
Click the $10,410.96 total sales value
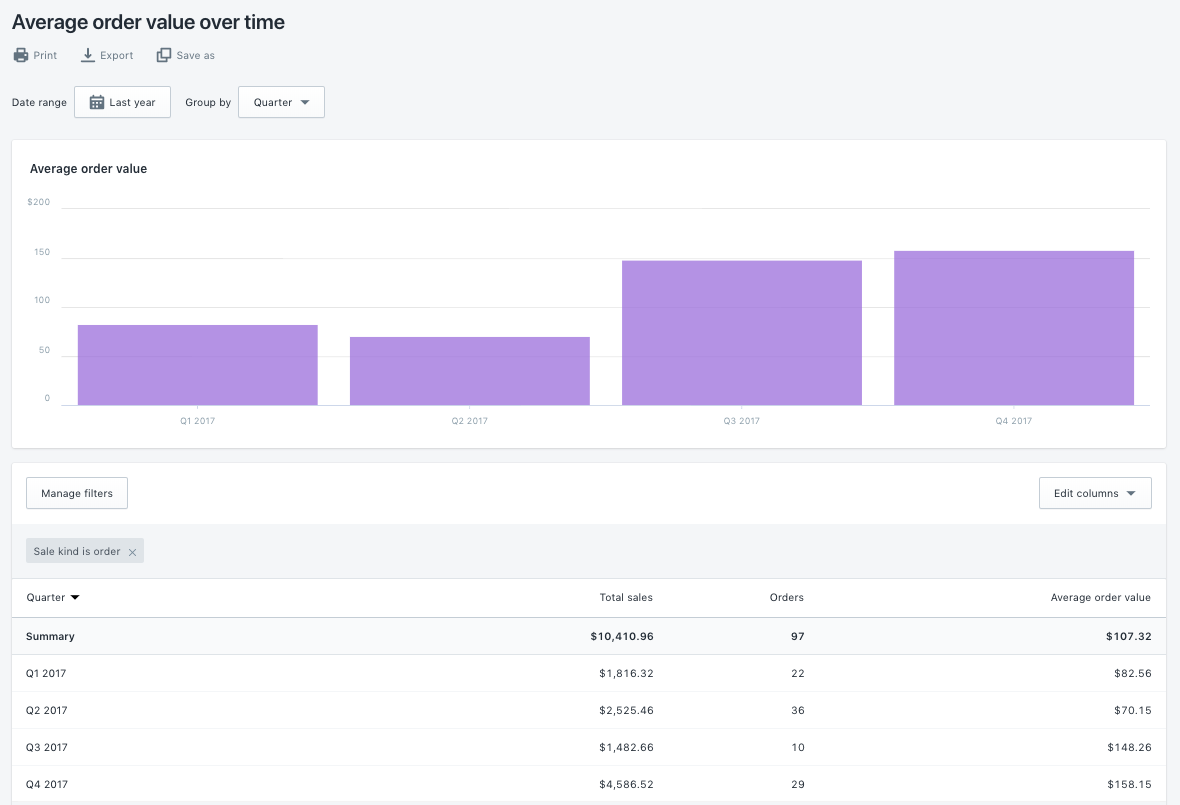point(622,636)
